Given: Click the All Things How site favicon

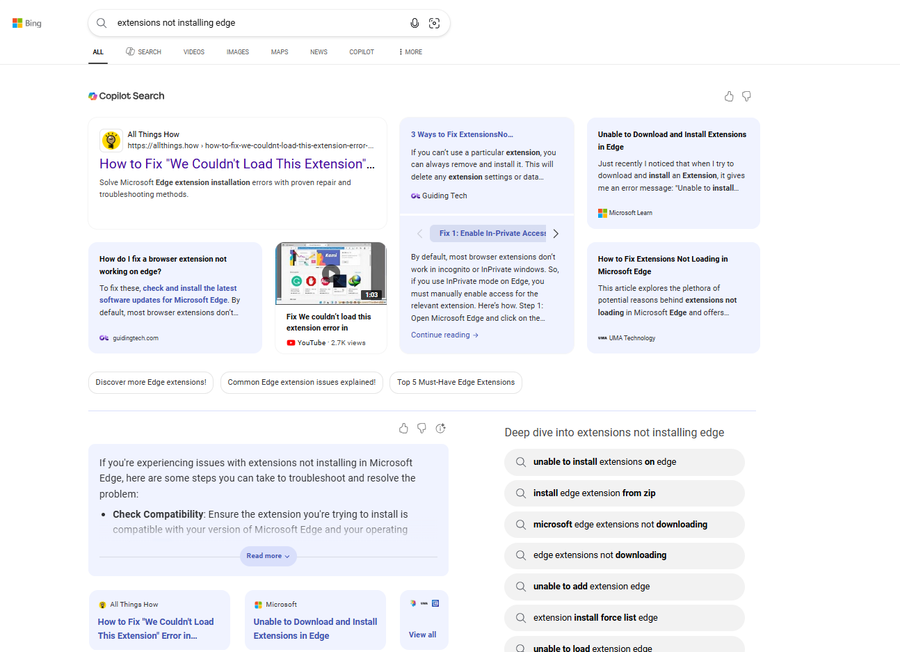Looking at the screenshot, I should click(x=111, y=140).
